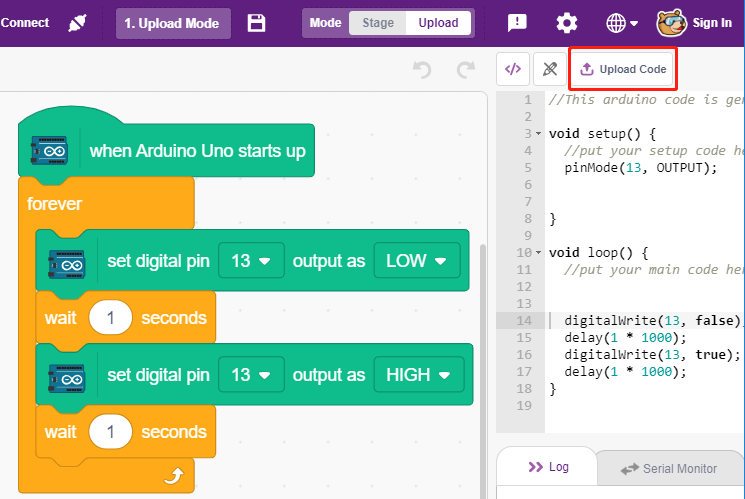Screen dimensions: 745x499
Task: Click code line 'digitalWrite(13, true);'
Action: tap(652, 355)
